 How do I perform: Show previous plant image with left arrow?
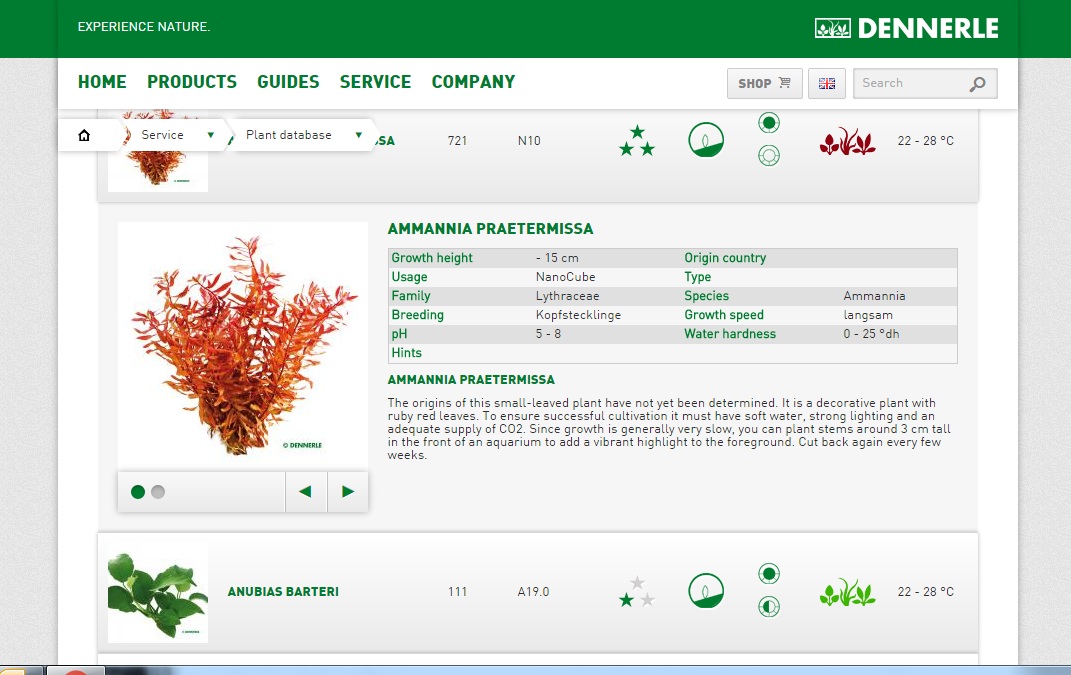click(x=306, y=492)
